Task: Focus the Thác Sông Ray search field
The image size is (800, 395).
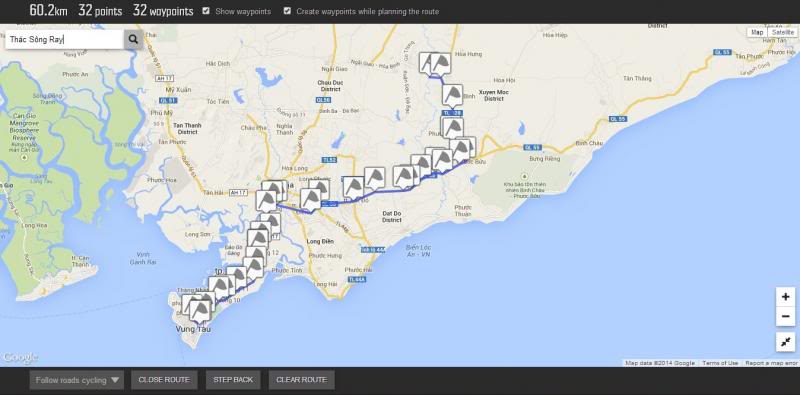Action: pos(64,39)
